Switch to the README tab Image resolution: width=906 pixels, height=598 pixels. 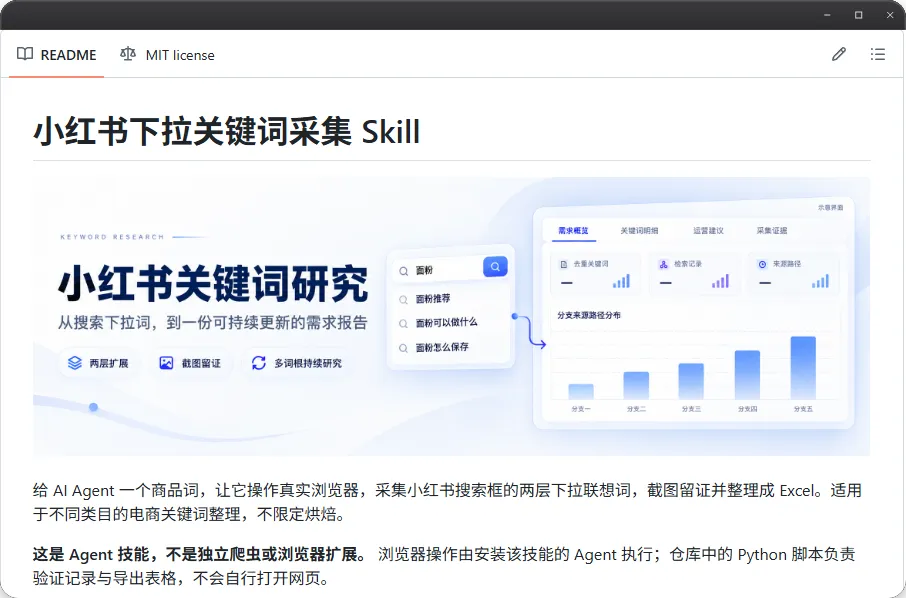(x=57, y=55)
